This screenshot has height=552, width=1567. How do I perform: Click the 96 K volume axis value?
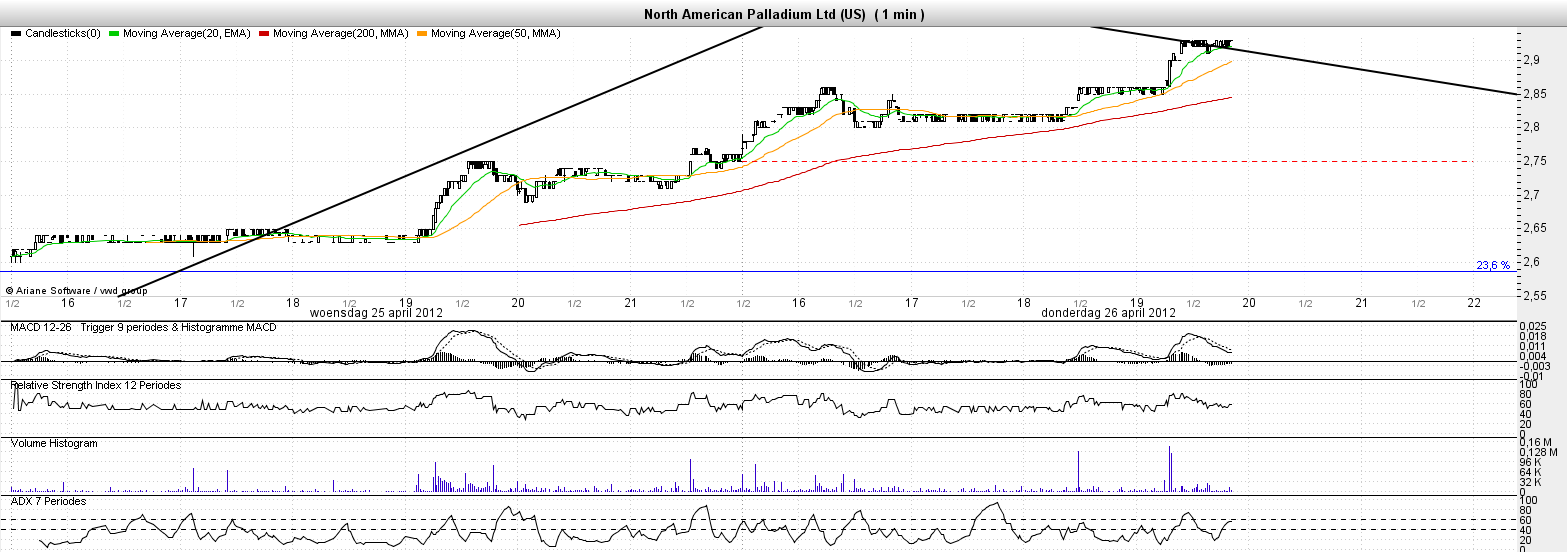point(1532,462)
